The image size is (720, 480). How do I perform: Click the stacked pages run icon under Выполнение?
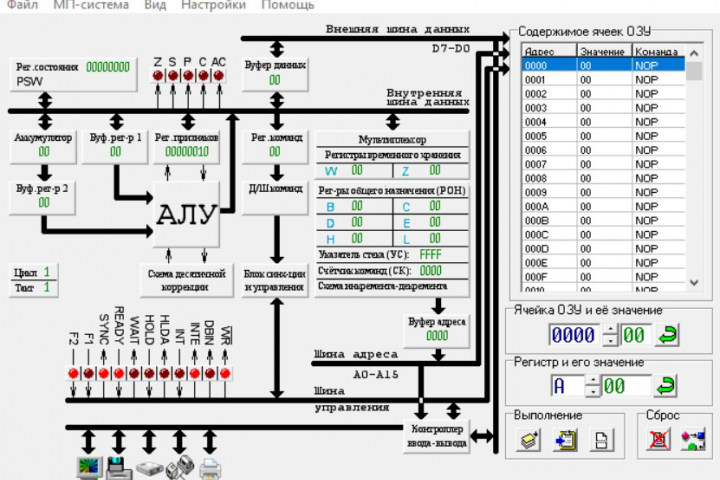coord(529,440)
